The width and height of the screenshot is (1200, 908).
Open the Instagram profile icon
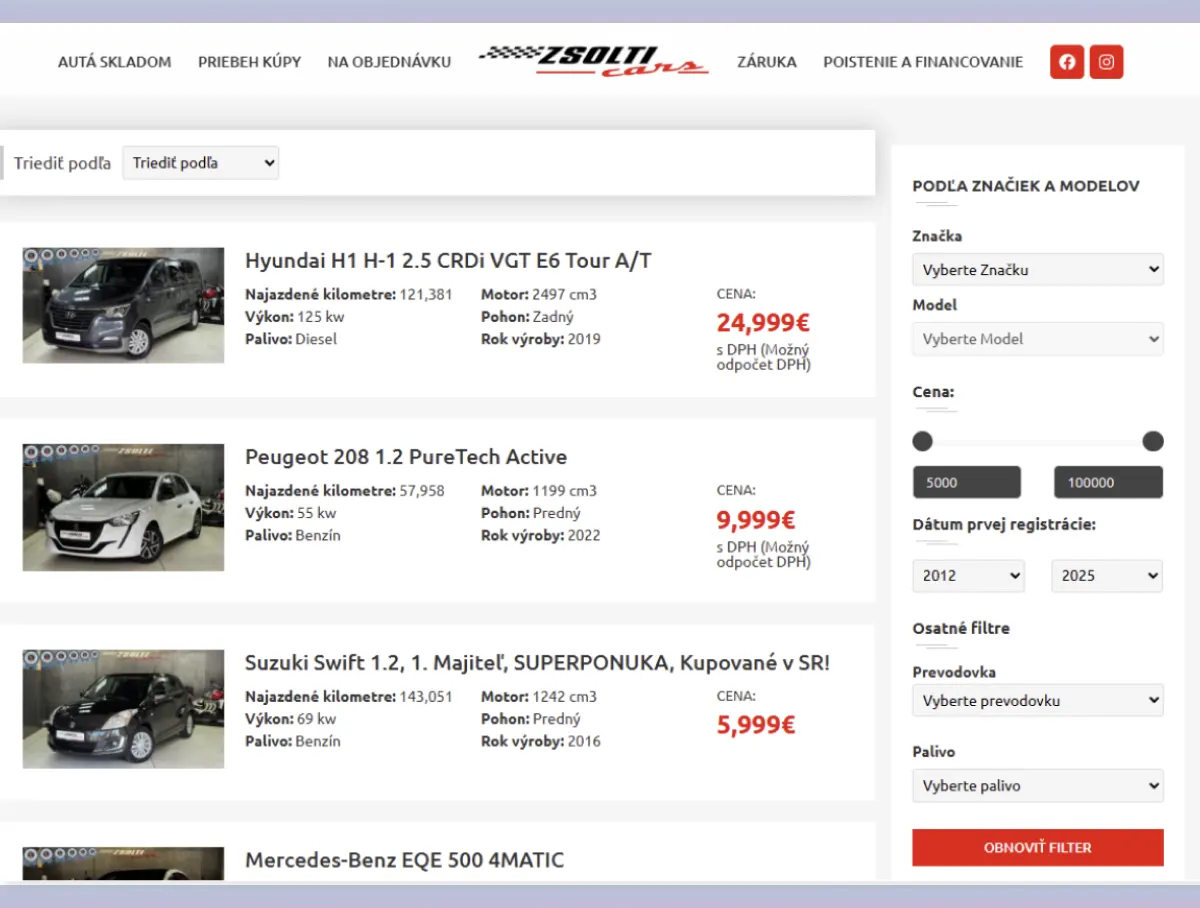(x=1106, y=62)
